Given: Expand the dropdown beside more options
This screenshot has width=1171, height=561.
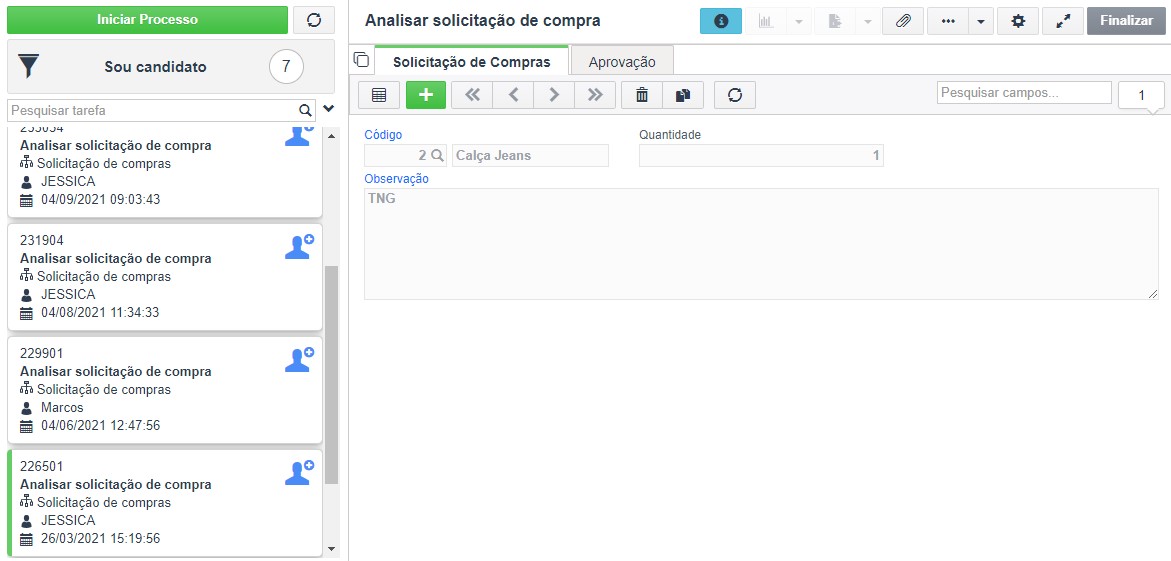Looking at the screenshot, I should click(981, 22).
